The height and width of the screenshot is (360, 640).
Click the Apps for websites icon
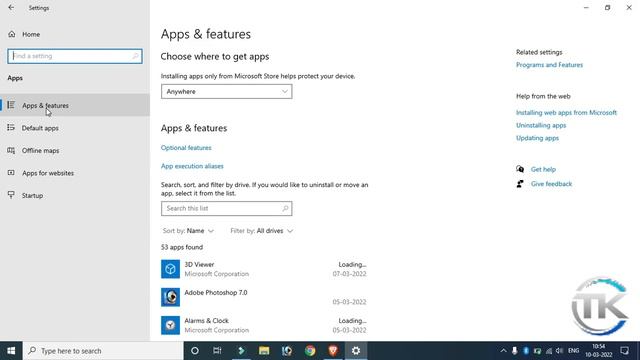click(x=11, y=173)
